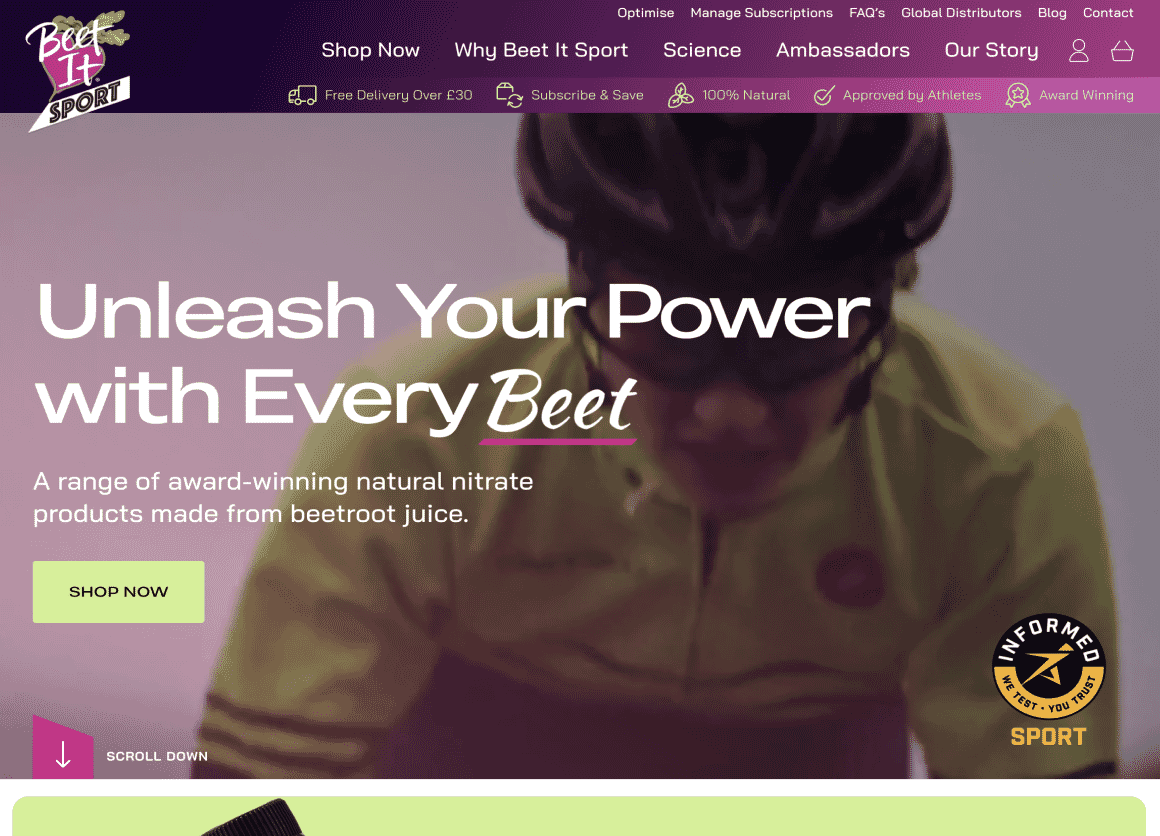Open the FAQ's link
The width and height of the screenshot is (1160, 836).
pos(867,13)
